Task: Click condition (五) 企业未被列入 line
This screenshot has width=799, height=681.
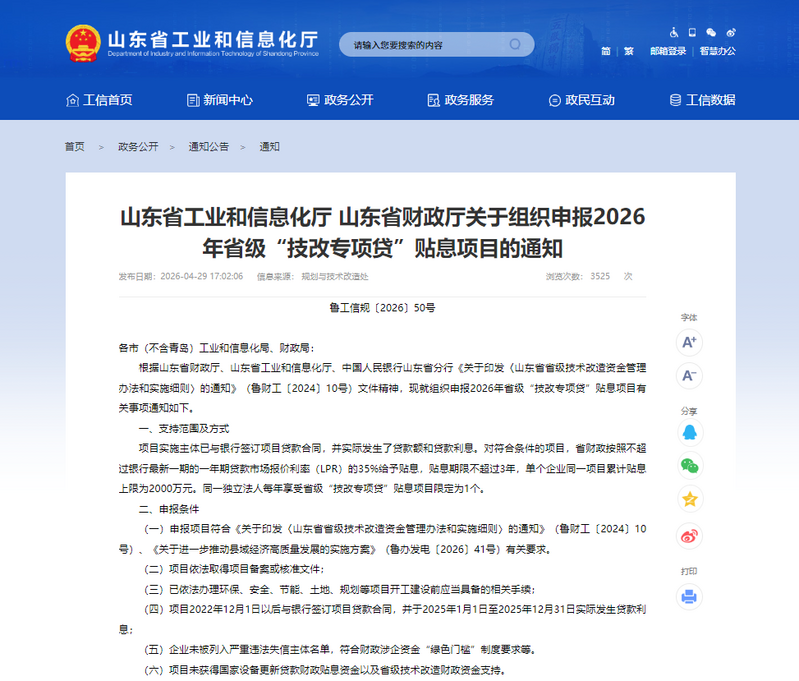Action: point(340,649)
